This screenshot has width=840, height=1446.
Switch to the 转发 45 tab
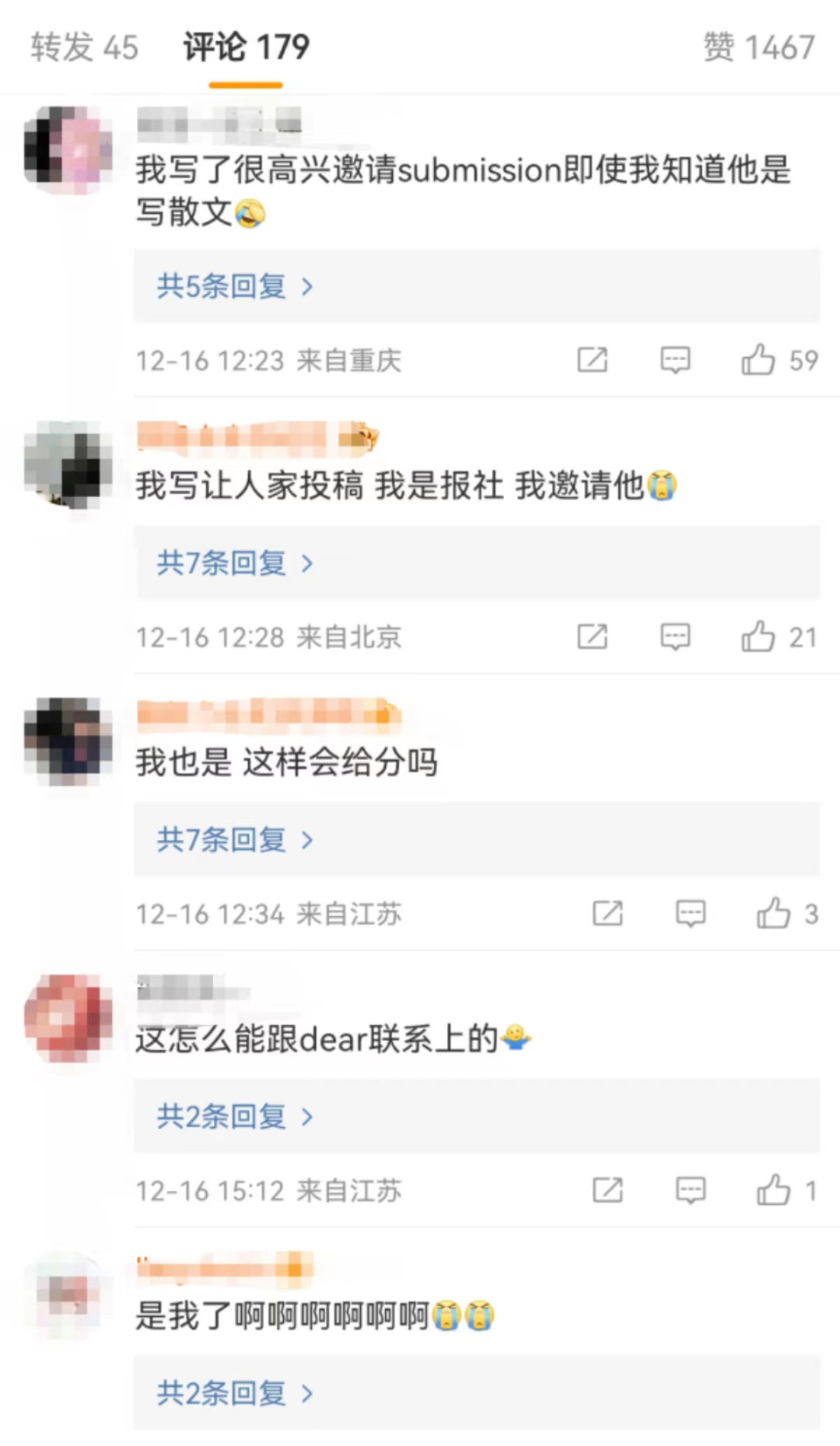[x=85, y=47]
